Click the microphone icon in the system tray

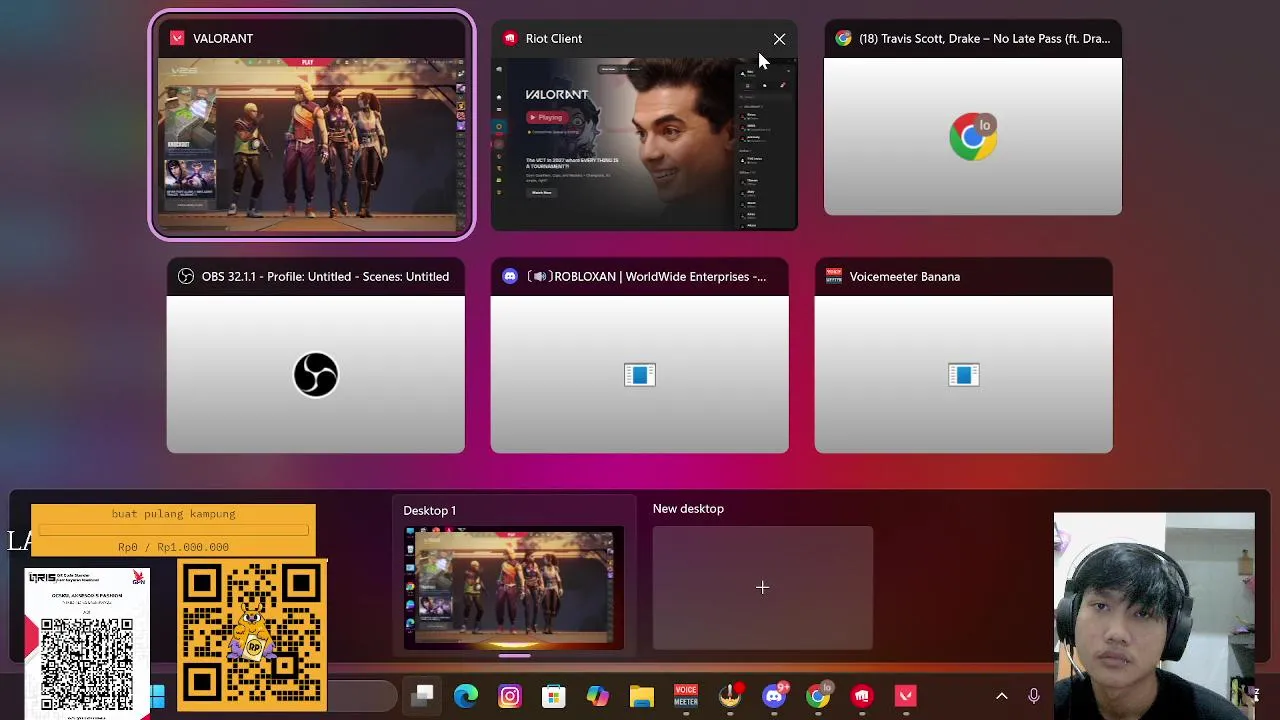click(1034, 696)
